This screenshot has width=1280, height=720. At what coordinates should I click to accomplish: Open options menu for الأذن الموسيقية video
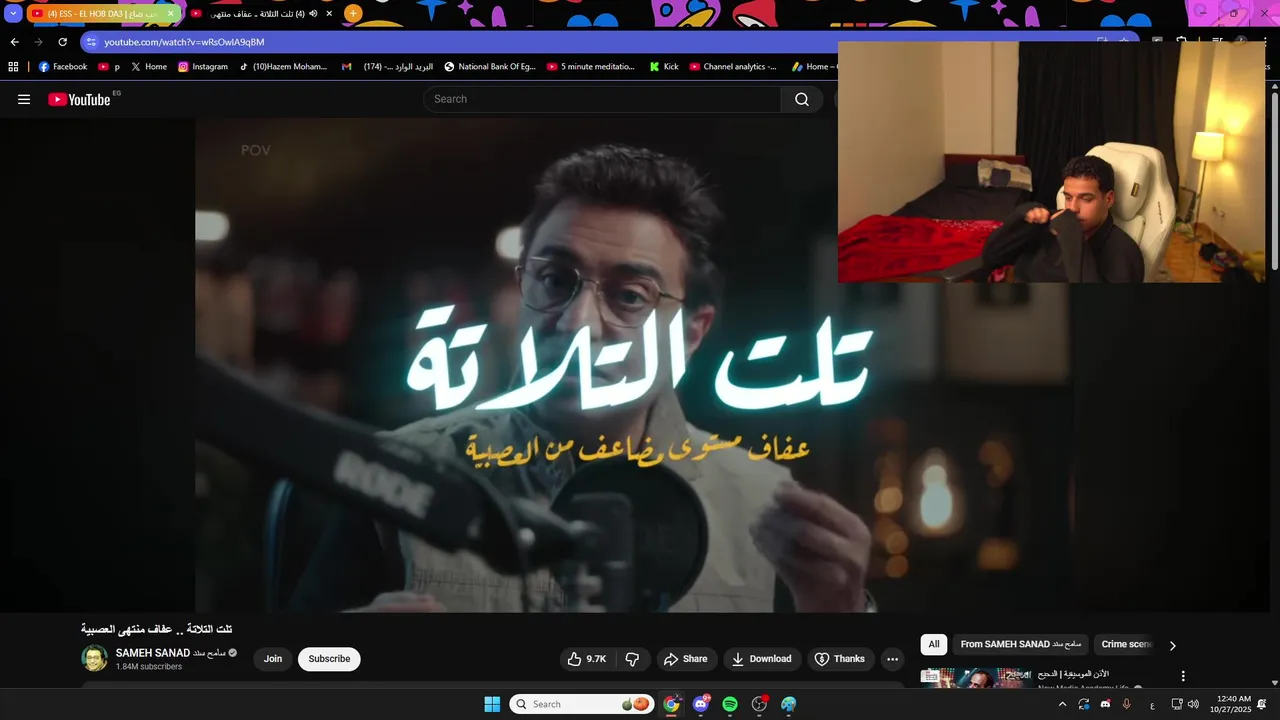point(1183,676)
